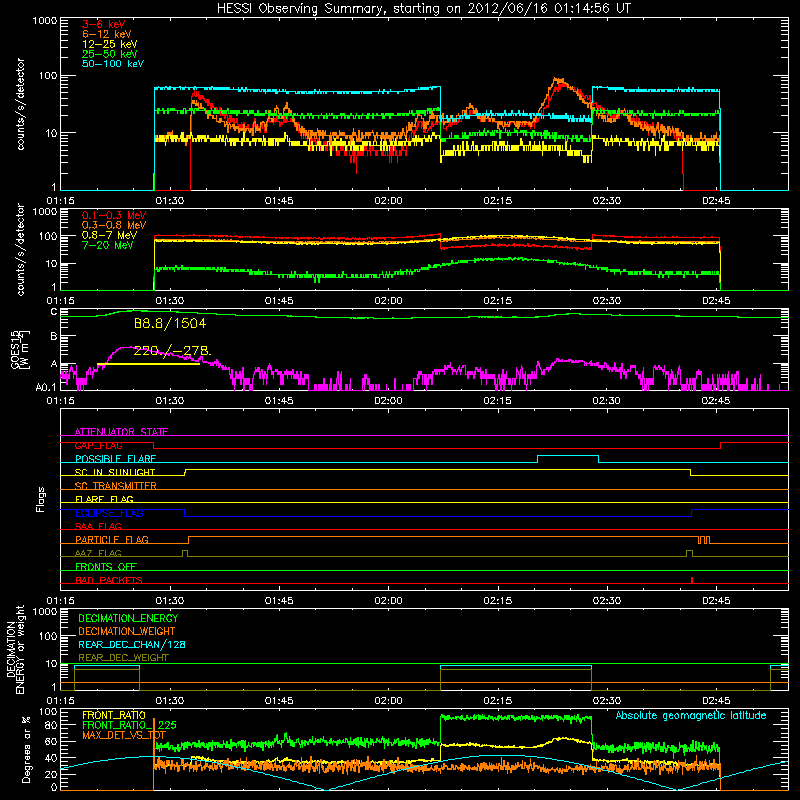This screenshot has height=800, width=800.
Task: Select the 'DECIMATION ENERGY or weight' axis title
Action: tap(15, 649)
